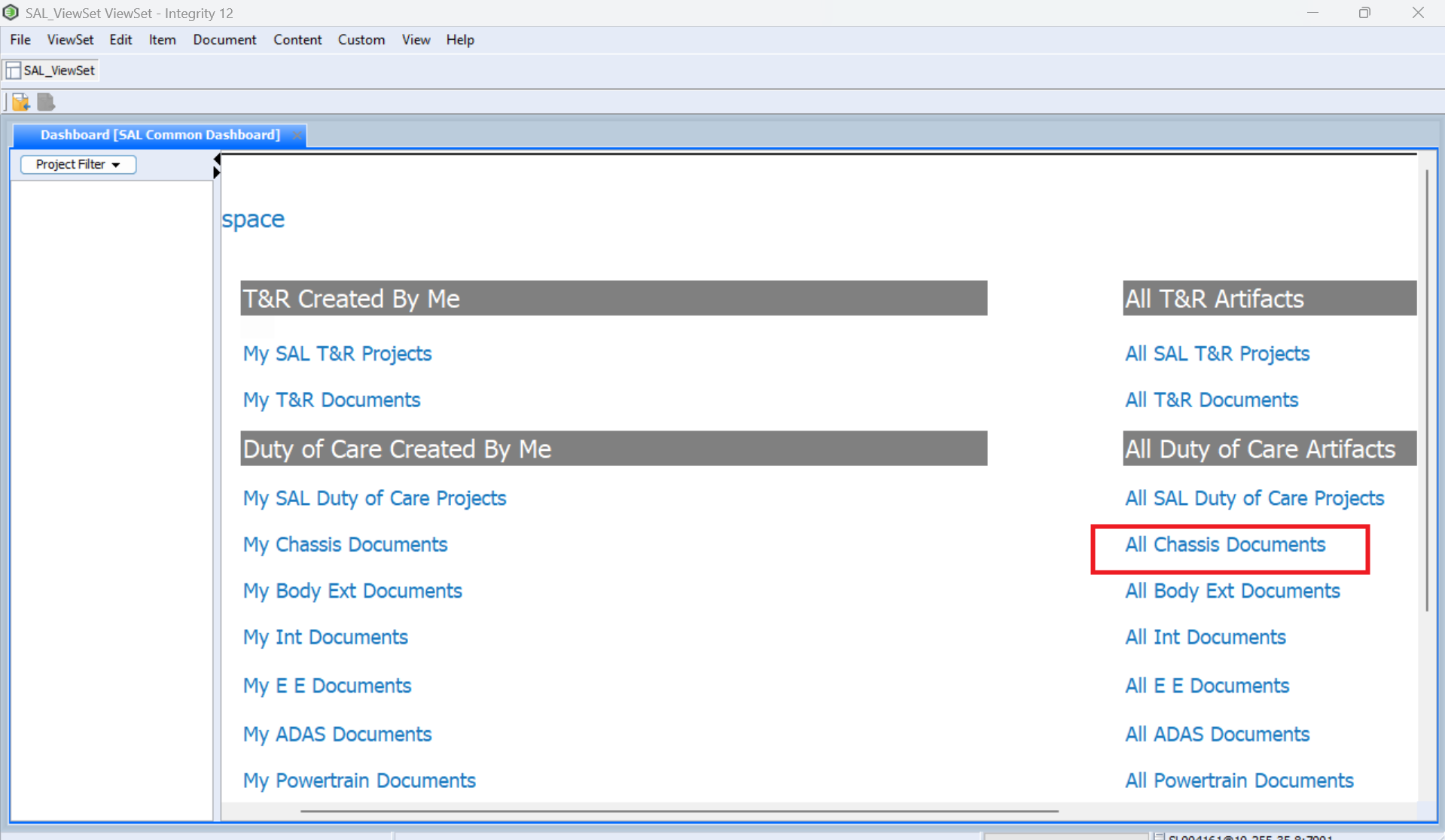Collapse the left pane with the left arrow

[x=217, y=159]
